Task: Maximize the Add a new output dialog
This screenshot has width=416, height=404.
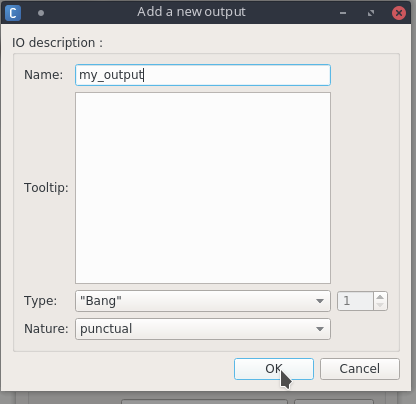Action: tap(371, 13)
